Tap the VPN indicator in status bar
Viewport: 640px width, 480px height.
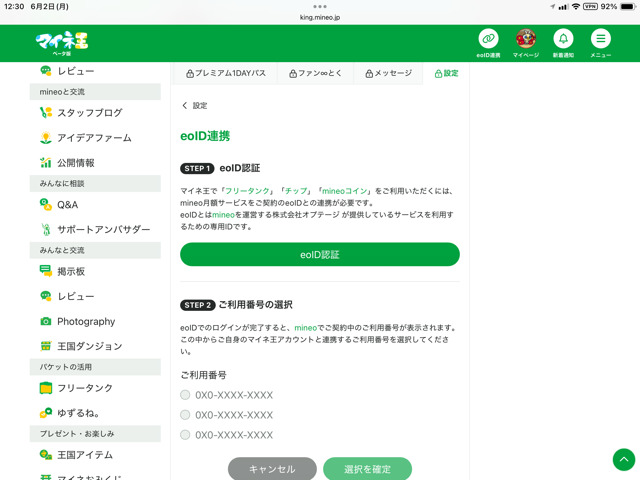[x=590, y=7]
